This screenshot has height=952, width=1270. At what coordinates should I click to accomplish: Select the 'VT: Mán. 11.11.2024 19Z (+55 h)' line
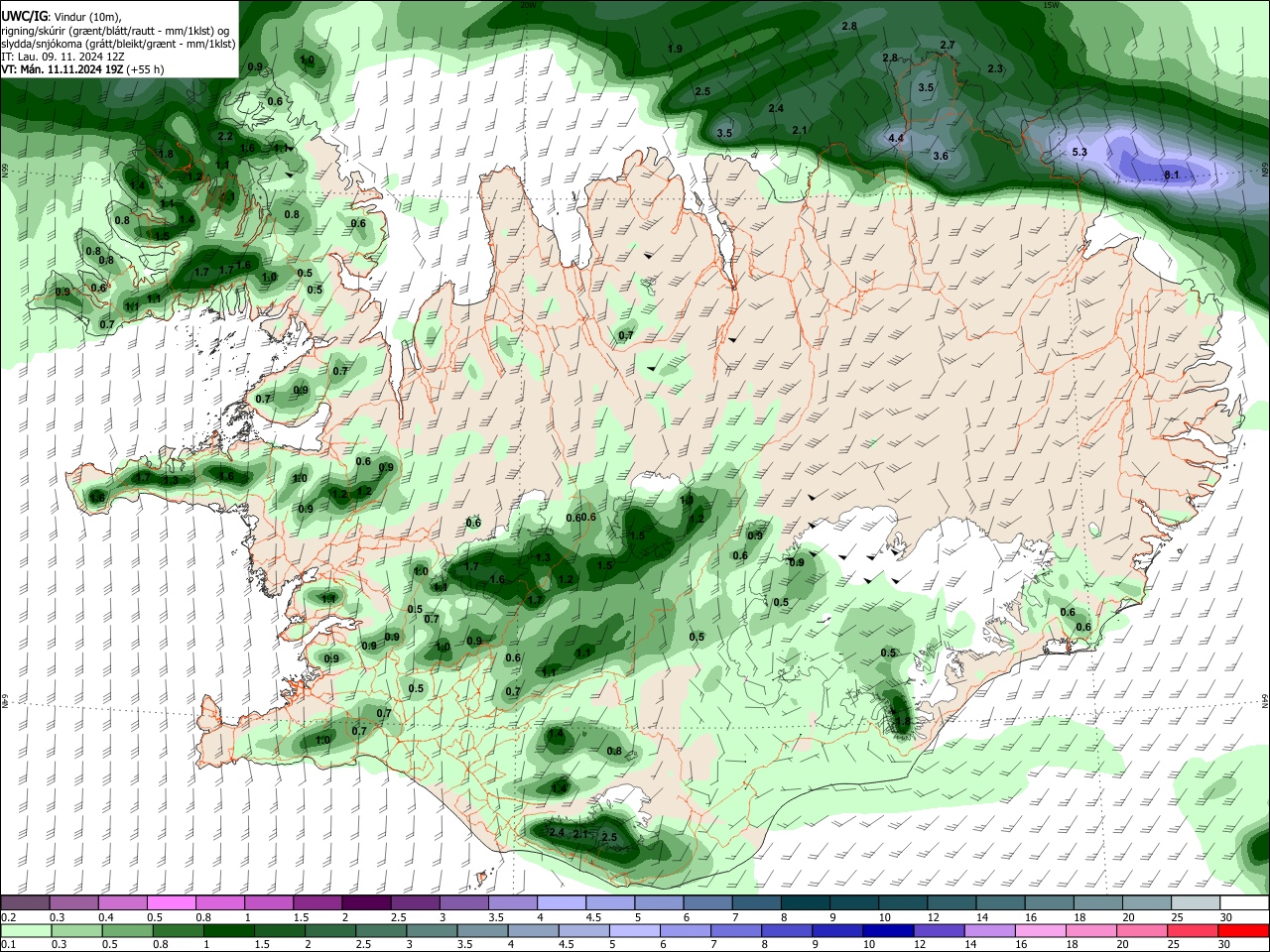point(82,69)
